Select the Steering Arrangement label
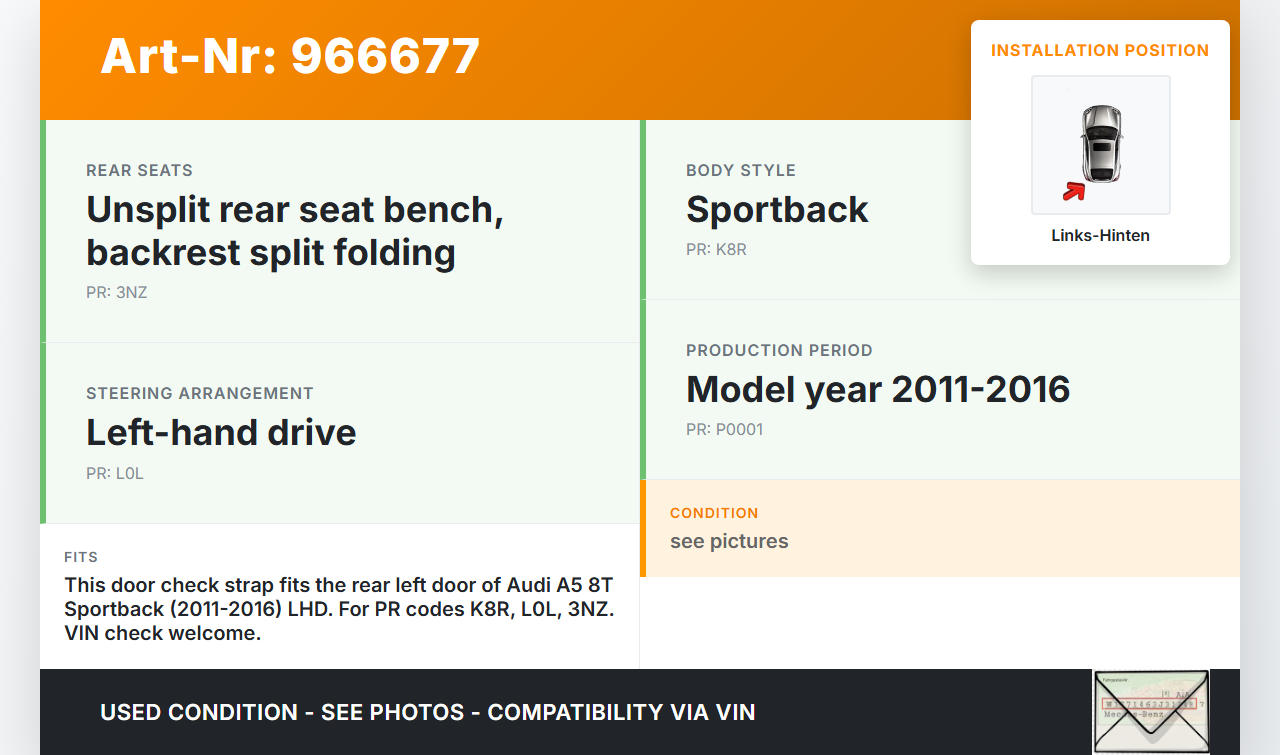 (200, 394)
